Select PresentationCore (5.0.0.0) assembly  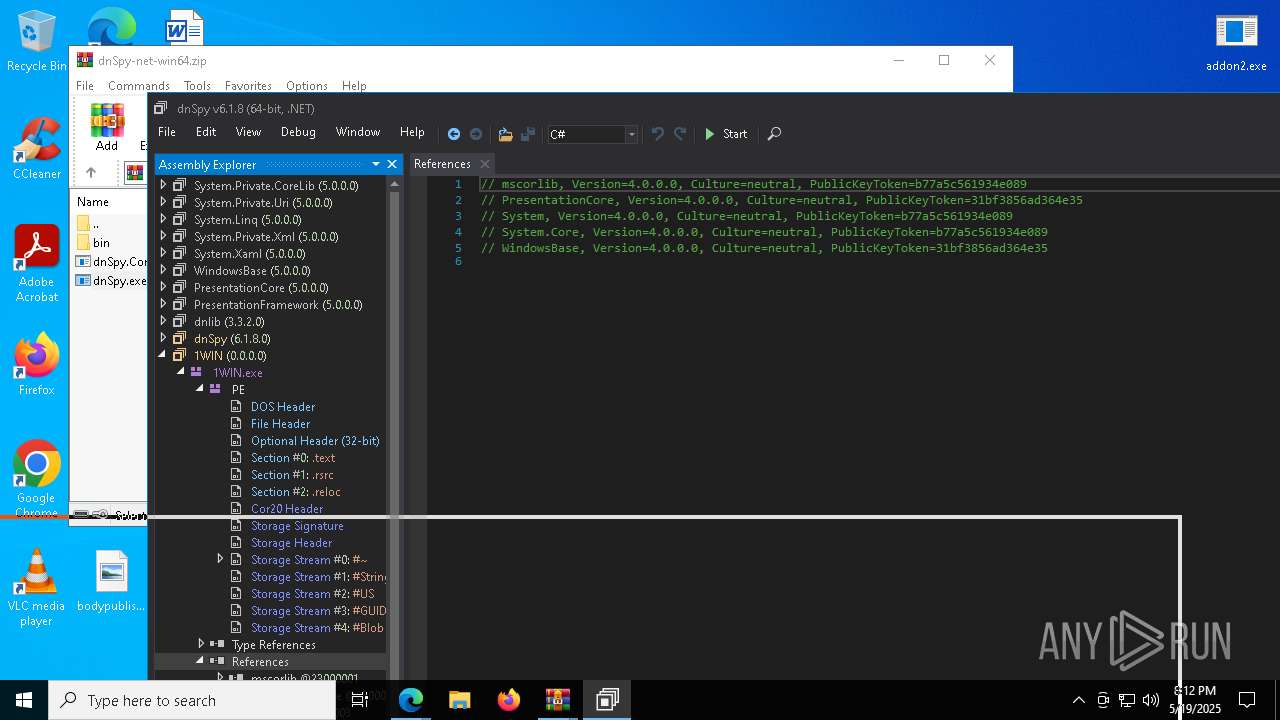261,287
